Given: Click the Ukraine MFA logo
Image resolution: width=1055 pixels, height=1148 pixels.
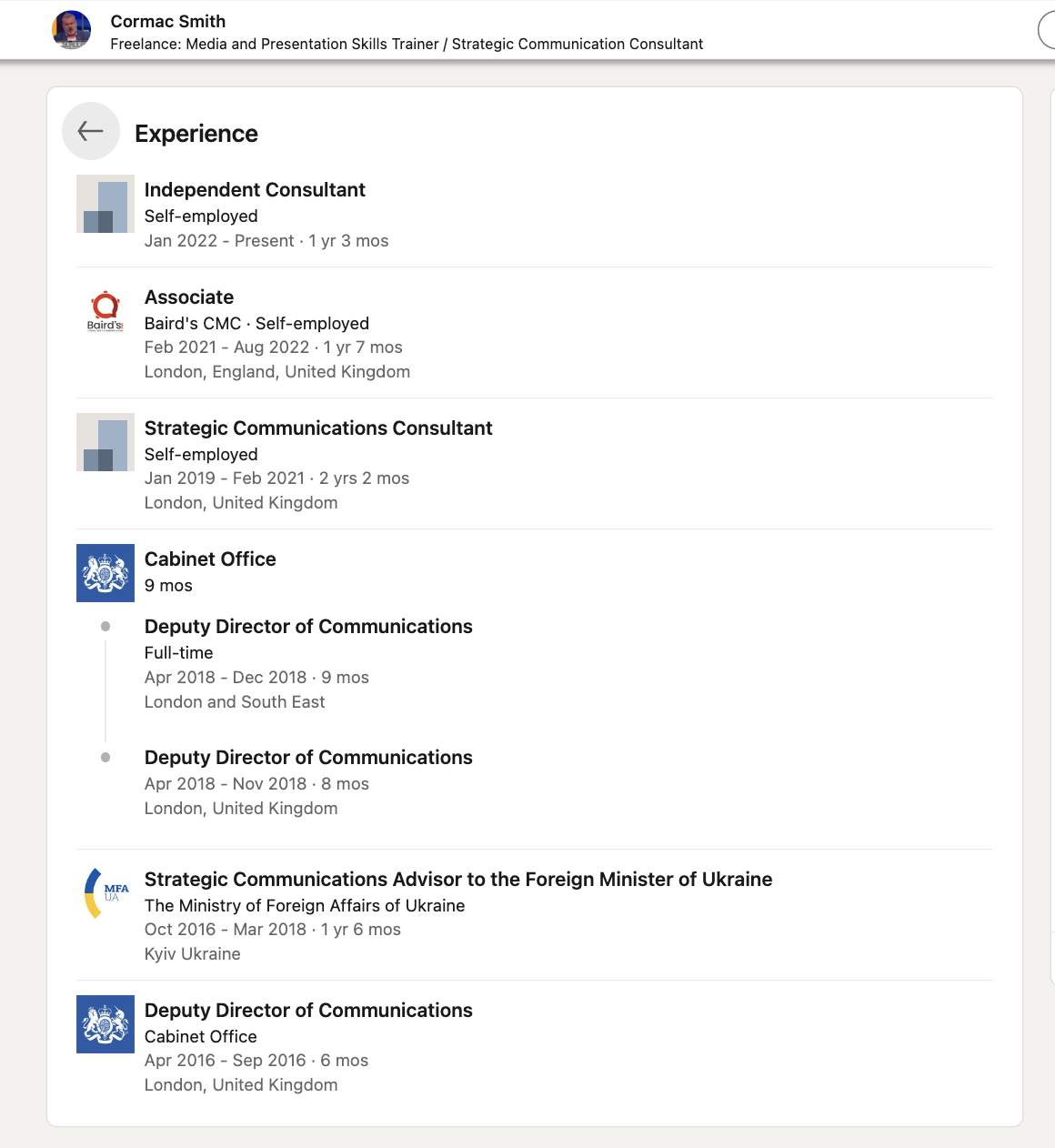Looking at the screenshot, I should pyautogui.click(x=105, y=893).
